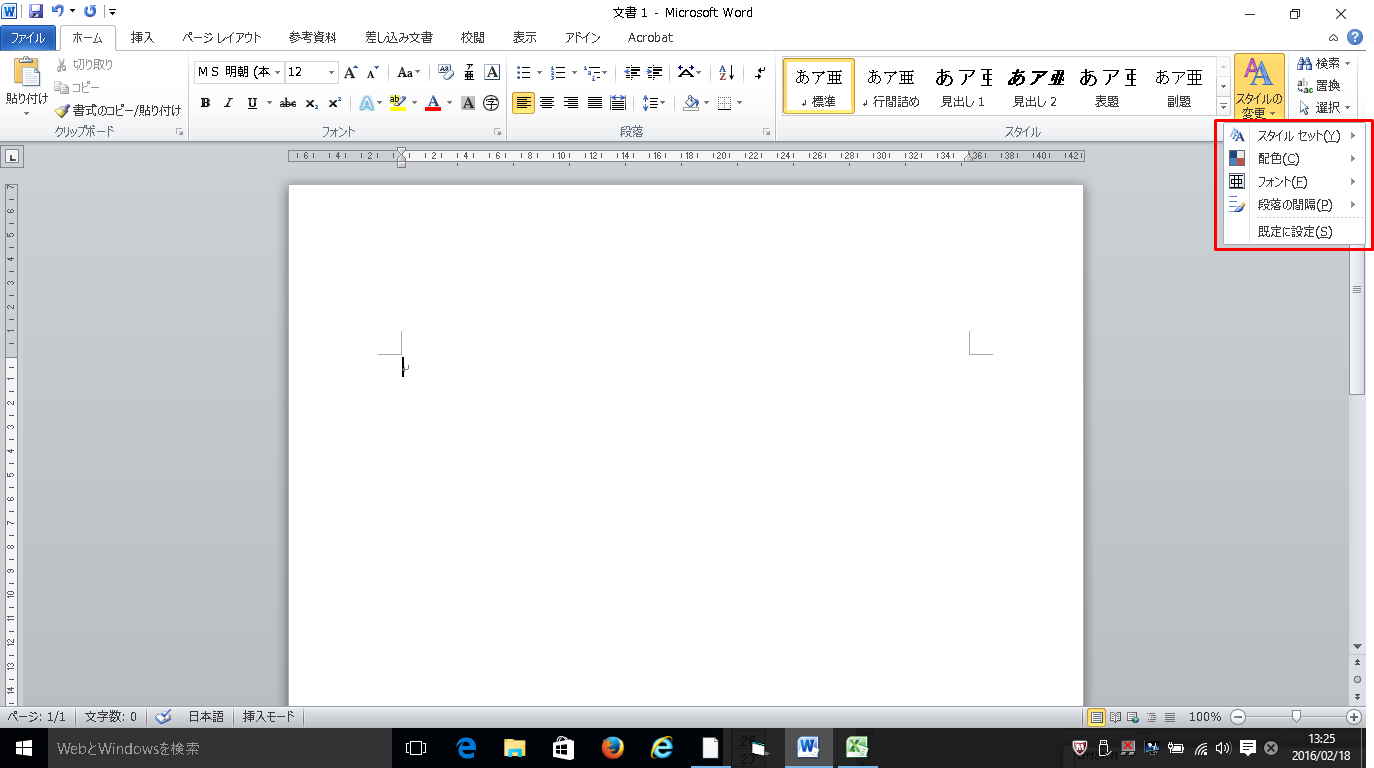Expand underline style dropdown arrow
The image size is (1374, 768).
[x=269, y=103]
